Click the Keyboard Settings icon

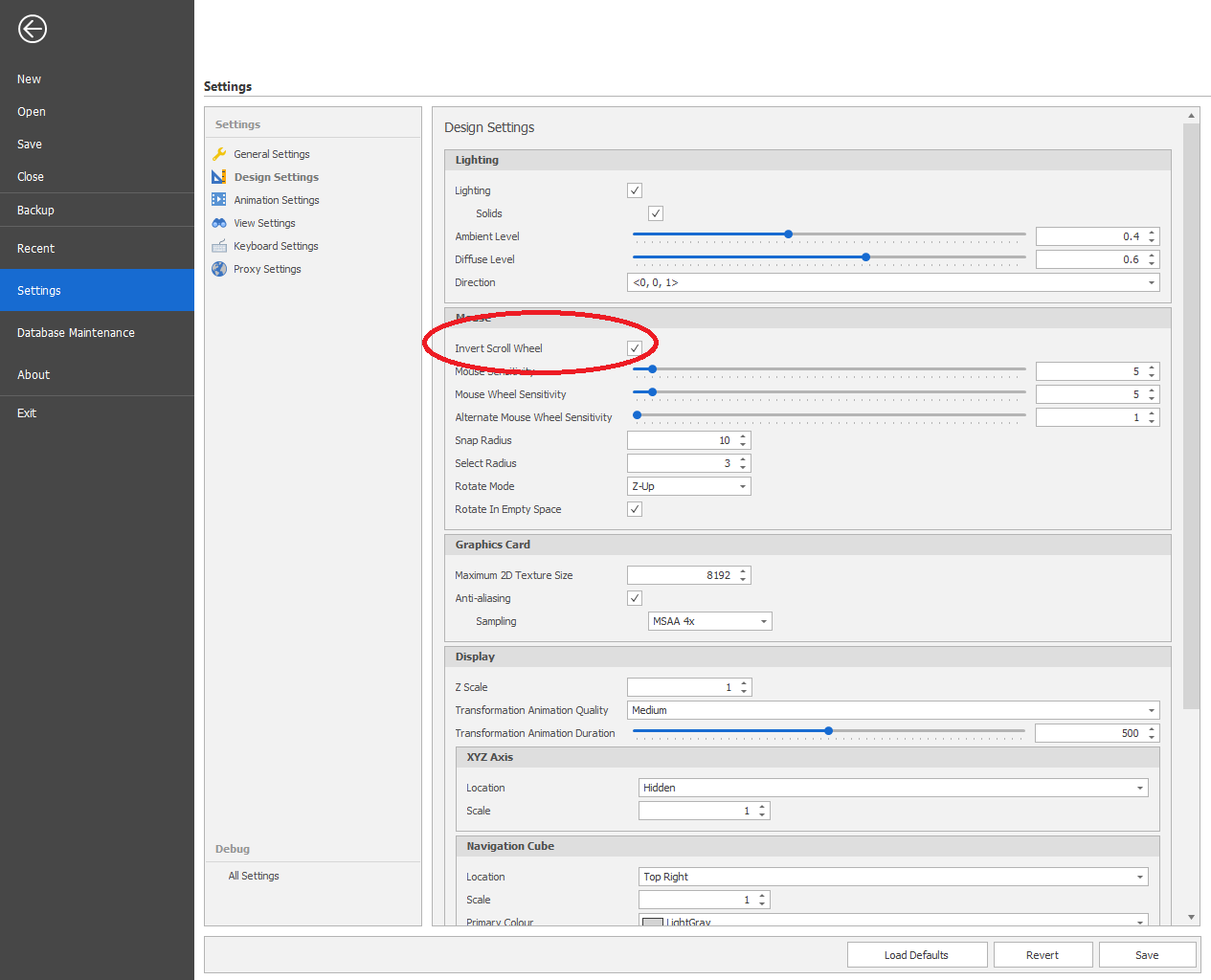click(219, 246)
